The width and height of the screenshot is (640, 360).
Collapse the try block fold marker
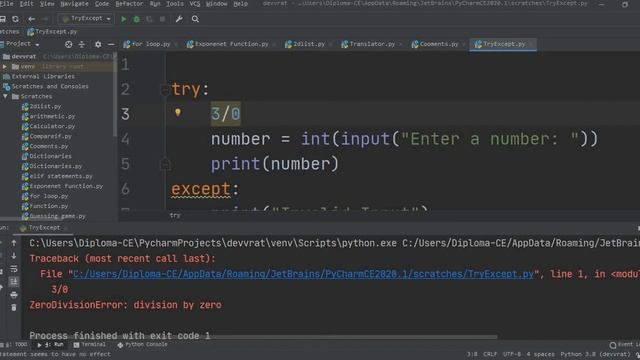tap(165, 90)
